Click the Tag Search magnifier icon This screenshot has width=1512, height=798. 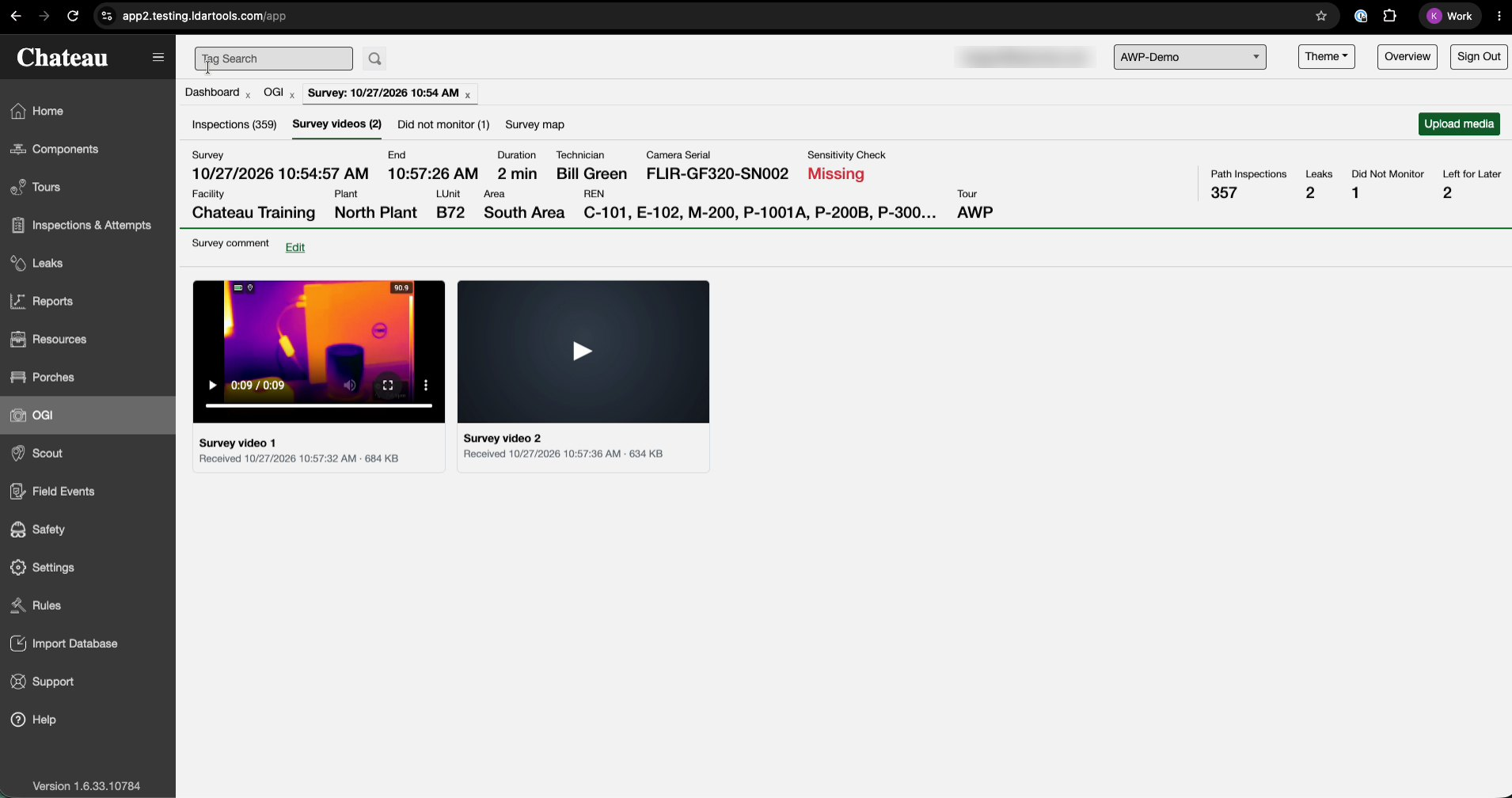click(375, 59)
